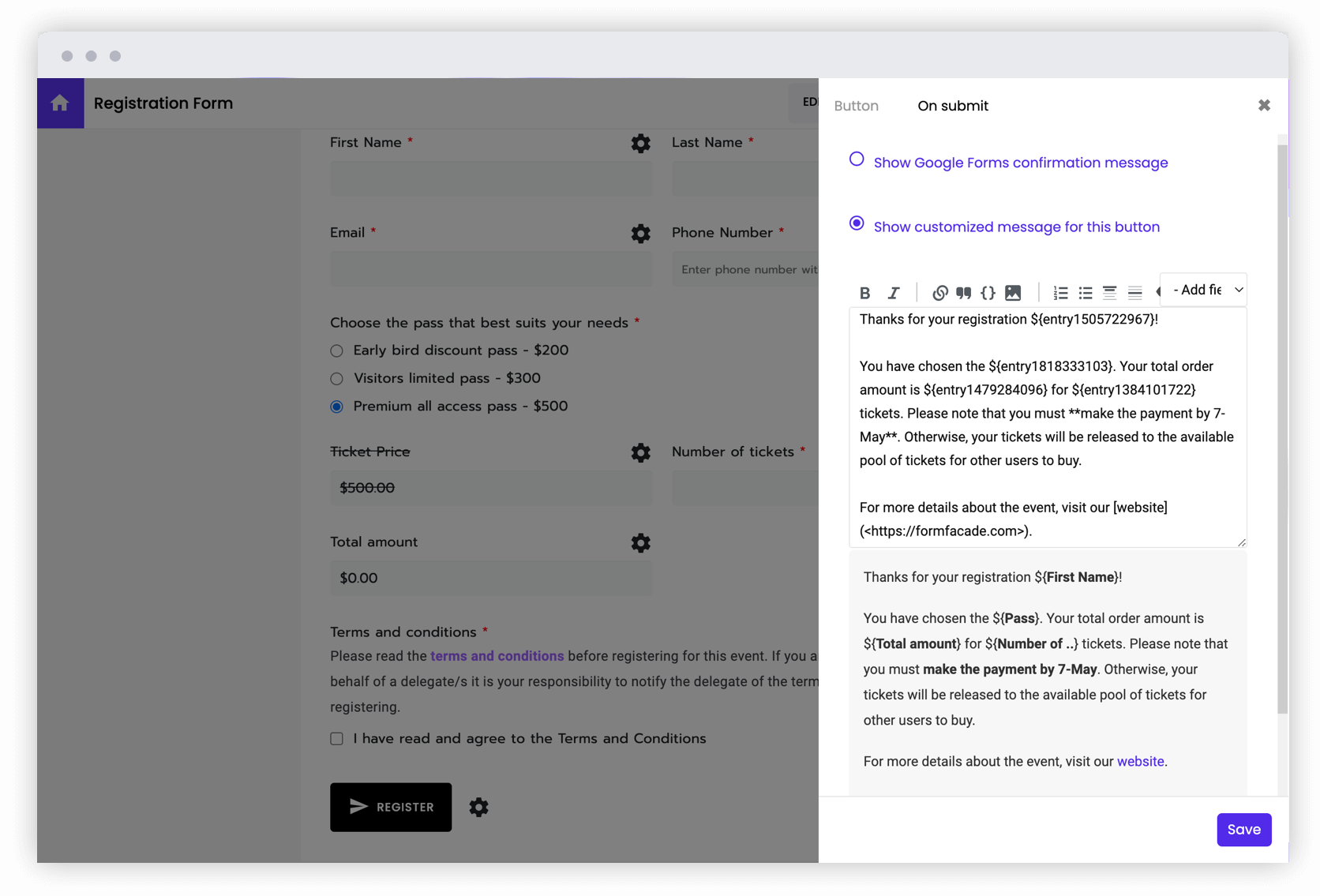Insert a code block into the message
Image resolution: width=1320 pixels, height=896 pixels.
(988, 293)
